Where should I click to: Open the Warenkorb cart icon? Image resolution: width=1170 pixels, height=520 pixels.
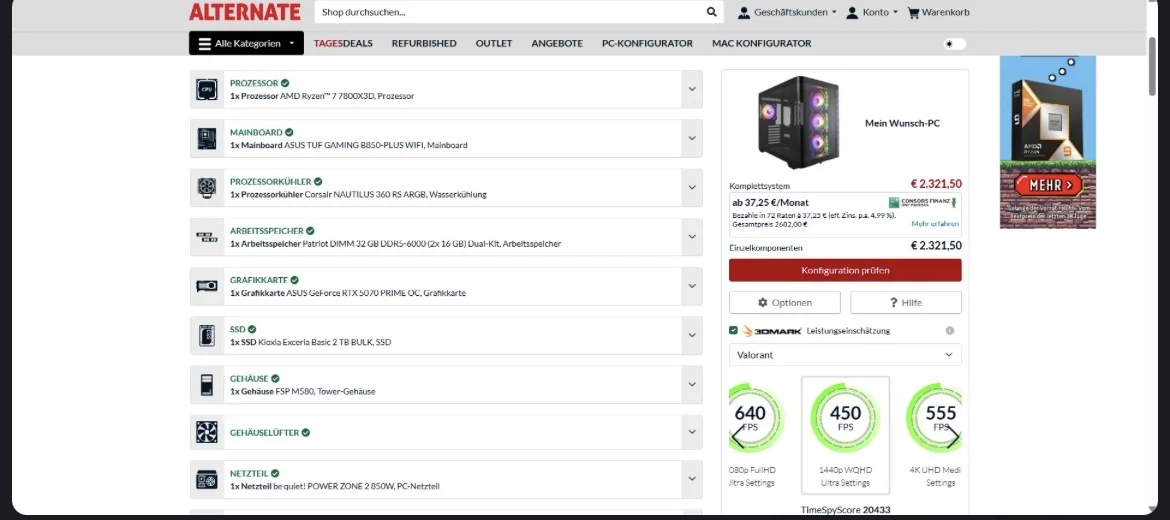[913, 13]
